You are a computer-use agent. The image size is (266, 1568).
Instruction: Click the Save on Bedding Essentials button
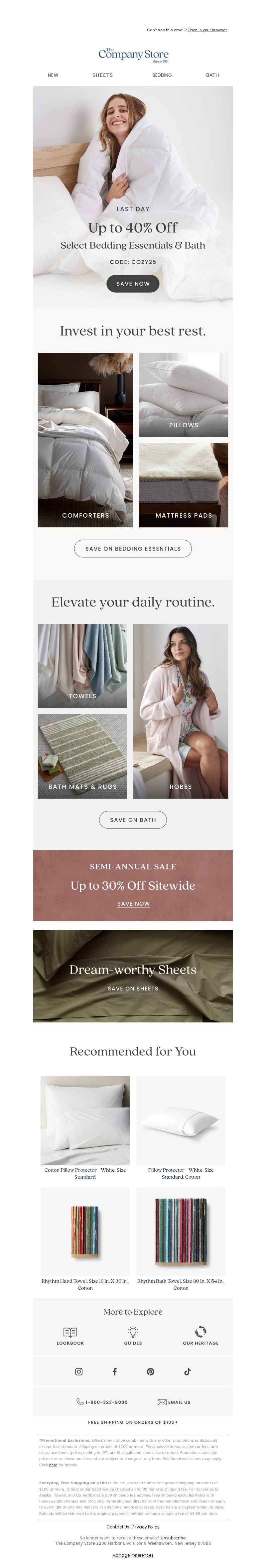tap(133, 549)
